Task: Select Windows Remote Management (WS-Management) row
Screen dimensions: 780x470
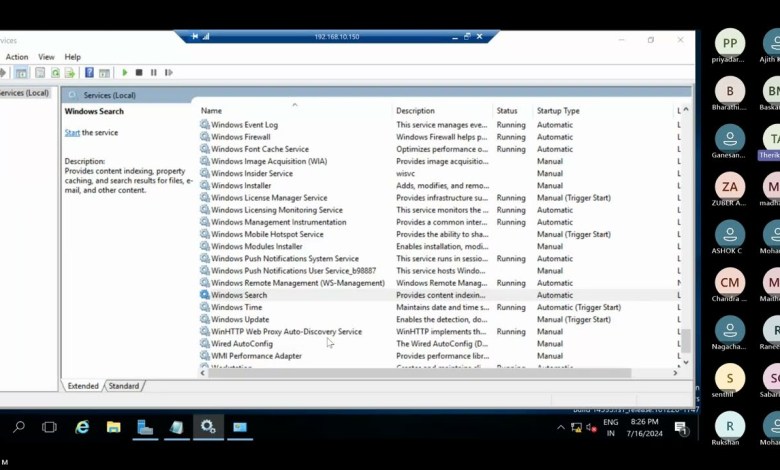Action: point(438,282)
